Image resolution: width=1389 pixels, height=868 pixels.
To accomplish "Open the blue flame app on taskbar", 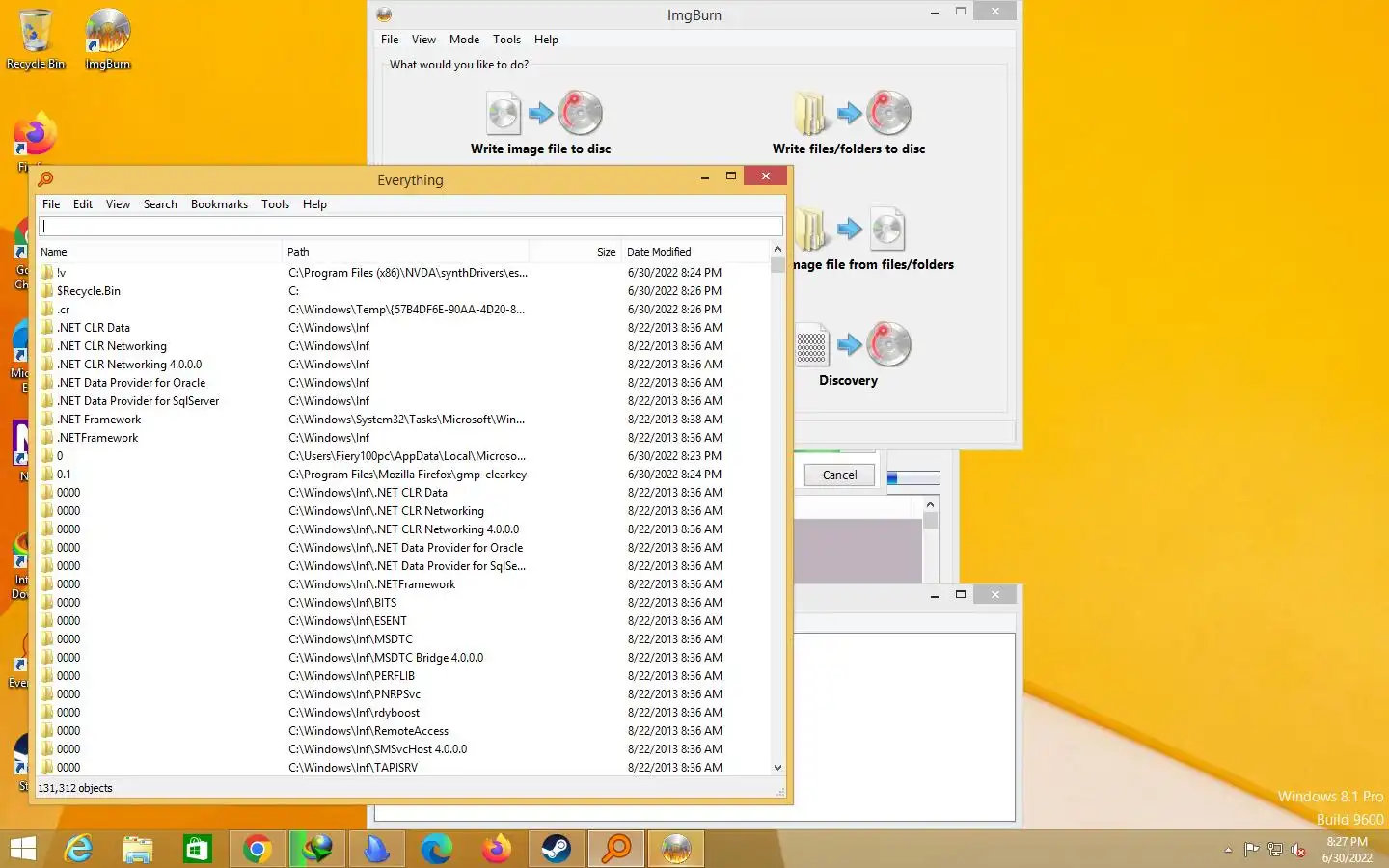I will coord(377,850).
